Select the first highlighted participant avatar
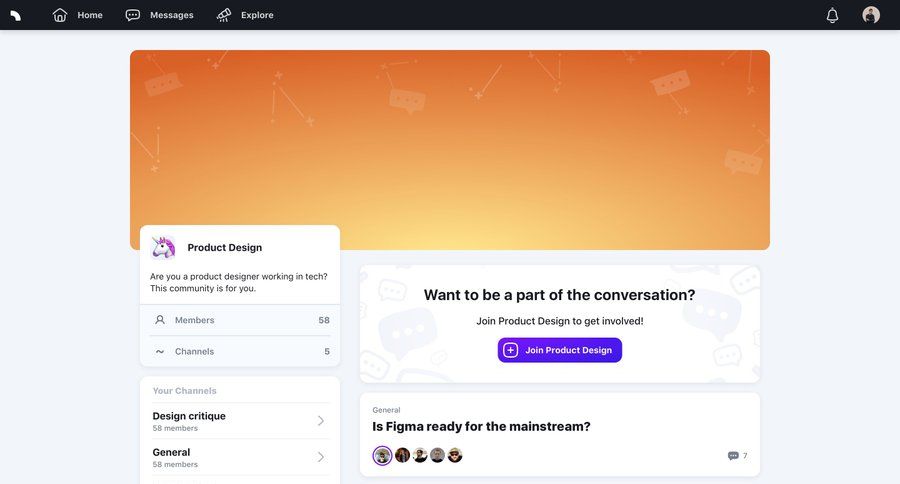This screenshot has height=484, width=900. pyautogui.click(x=382, y=456)
